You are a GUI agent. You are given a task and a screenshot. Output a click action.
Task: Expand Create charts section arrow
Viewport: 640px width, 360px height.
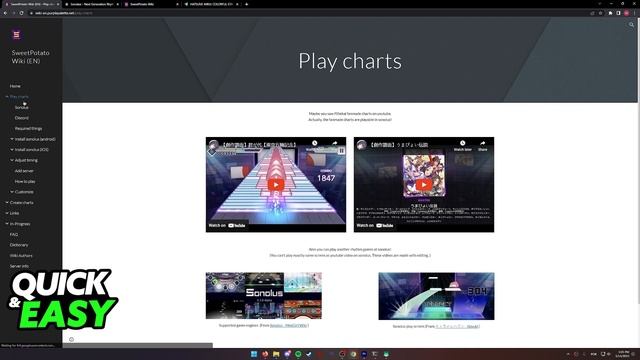(x=7, y=202)
